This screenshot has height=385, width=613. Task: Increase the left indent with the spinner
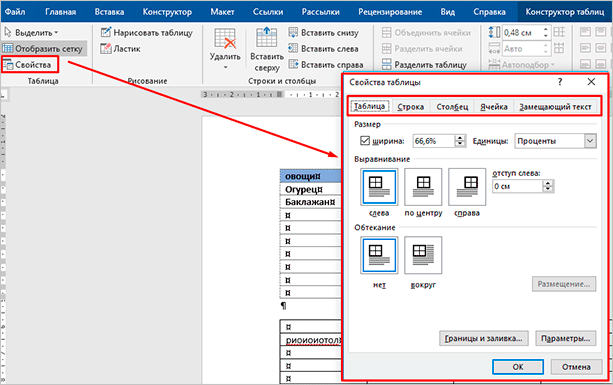548,183
